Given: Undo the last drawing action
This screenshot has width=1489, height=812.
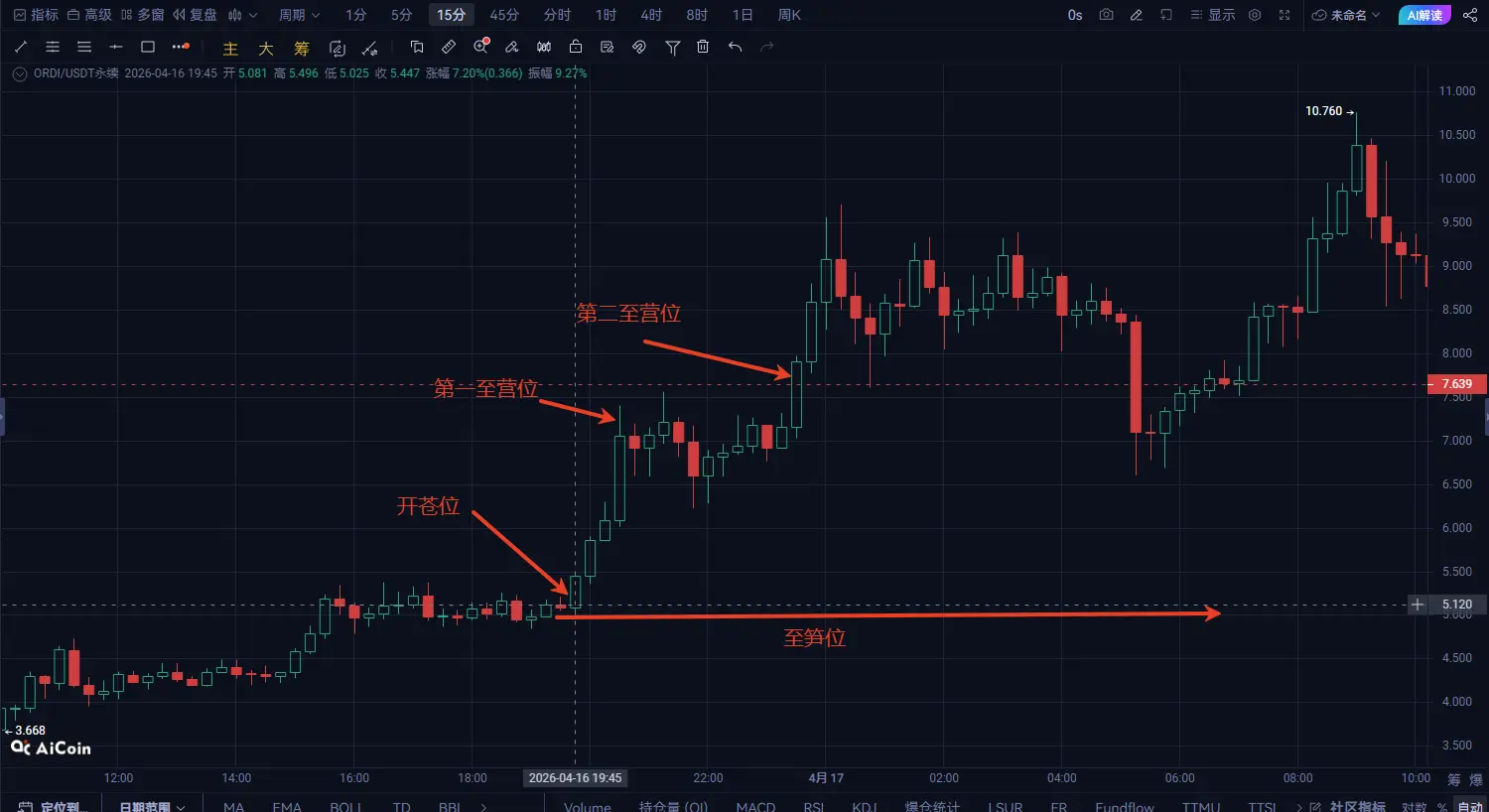Looking at the screenshot, I should coord(735,47).
